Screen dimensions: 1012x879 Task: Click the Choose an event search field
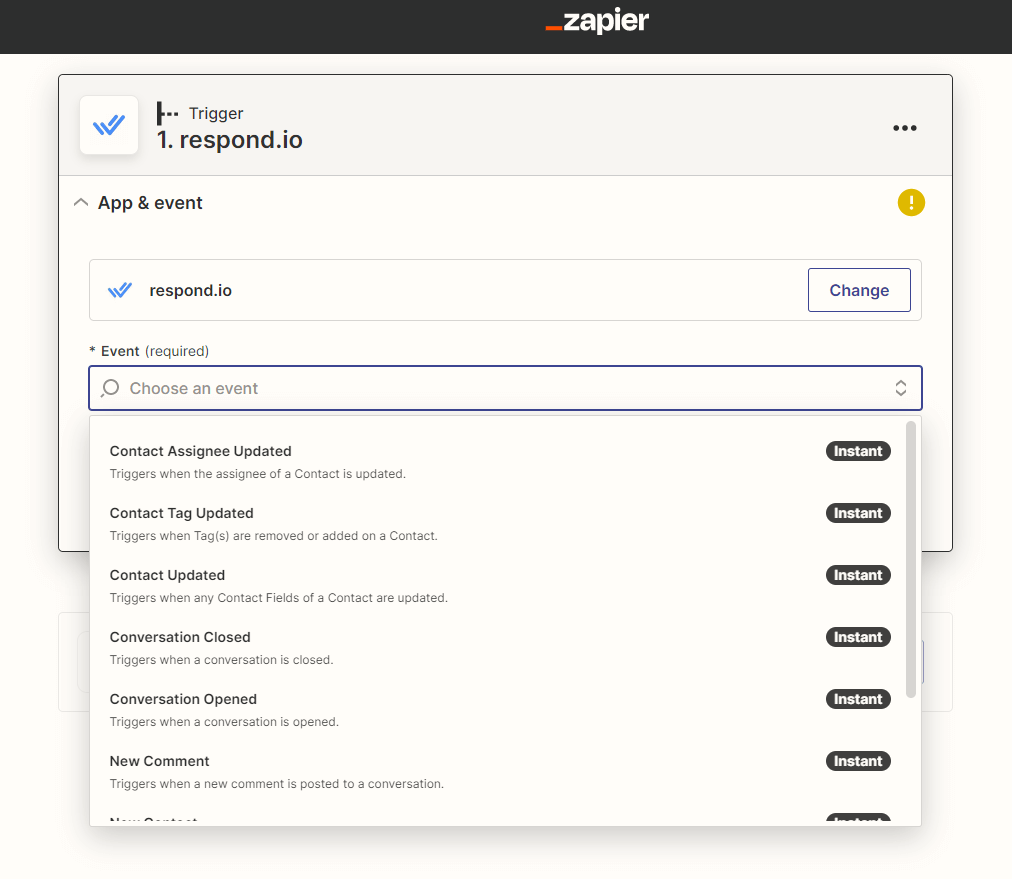(x=505, y=388)
